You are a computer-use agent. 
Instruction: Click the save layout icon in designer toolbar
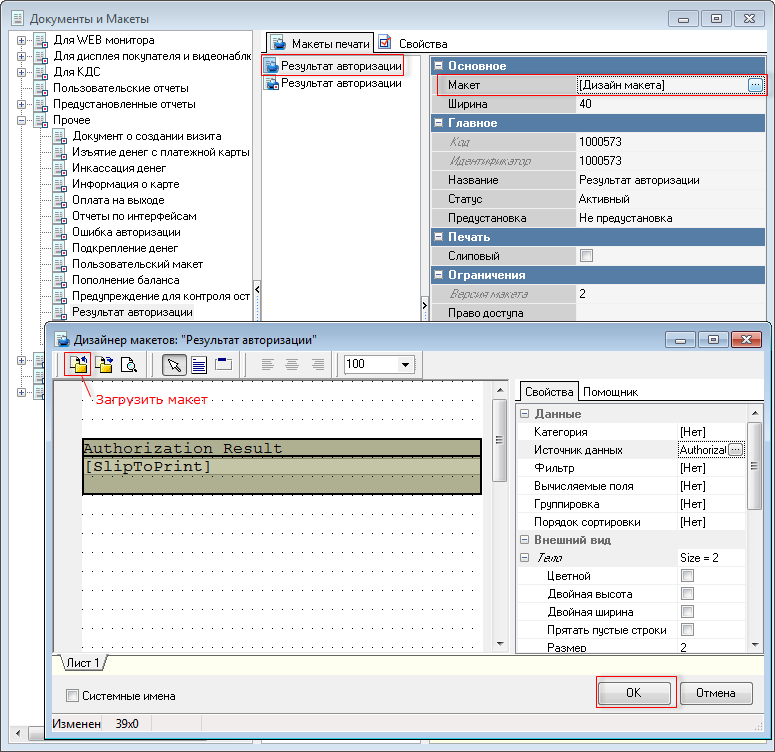click(103, 365)
